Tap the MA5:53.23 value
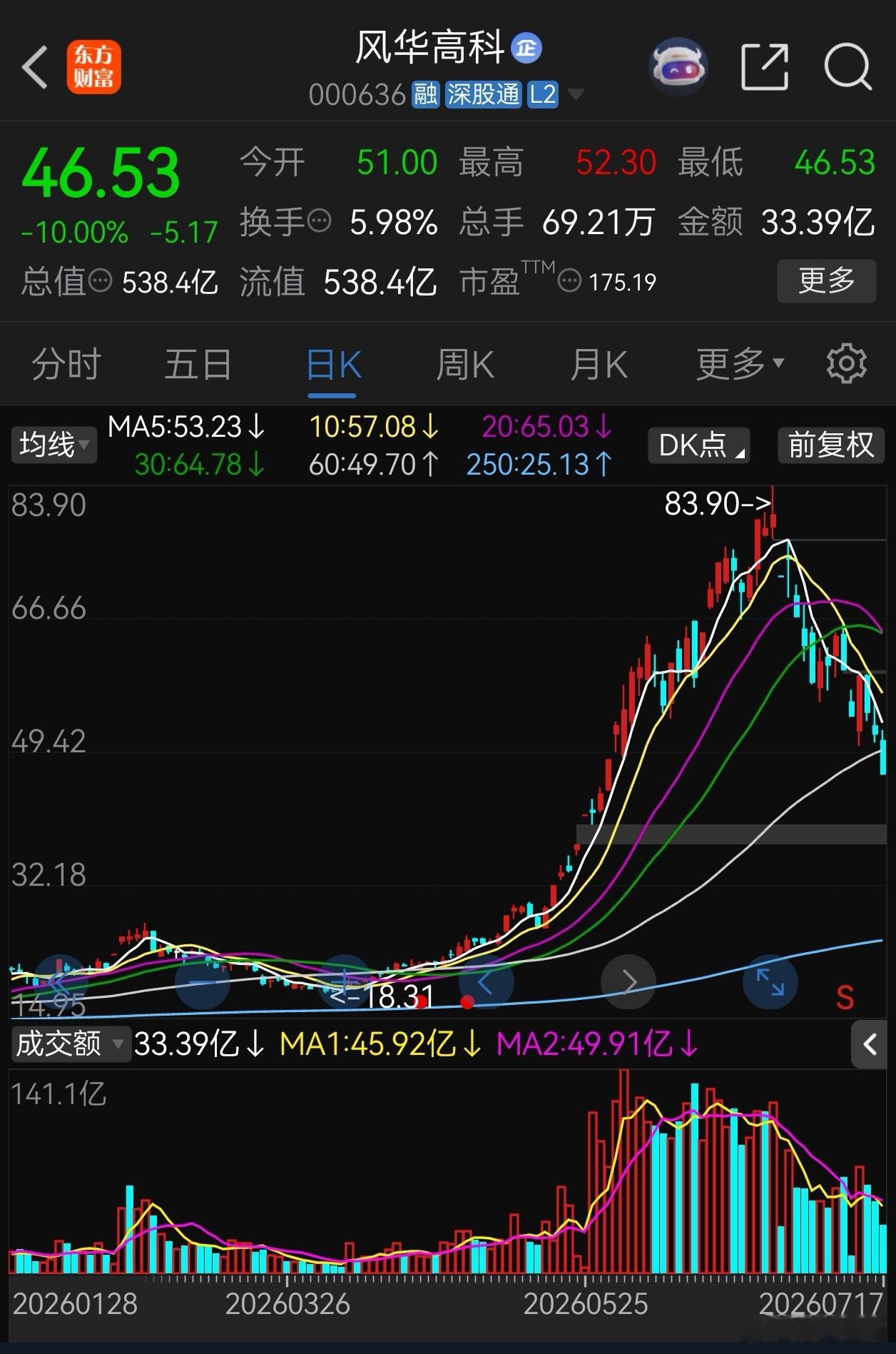Screen dimensions: 896x1354 [x=187, y=427]
